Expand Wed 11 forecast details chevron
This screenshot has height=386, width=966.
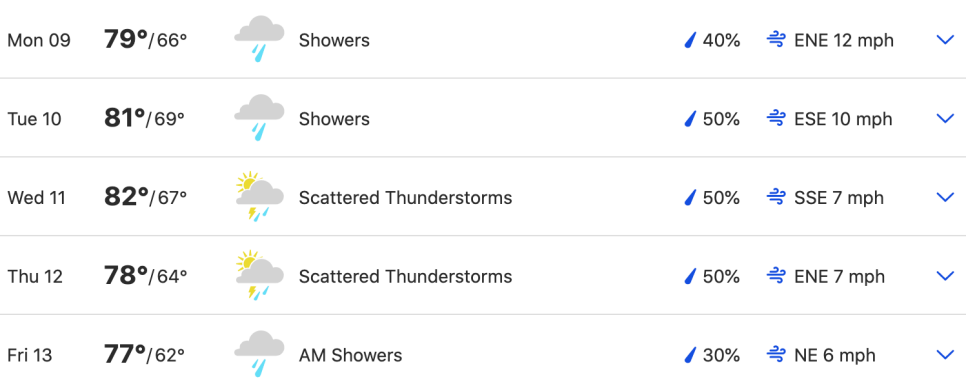pos(944,198)
